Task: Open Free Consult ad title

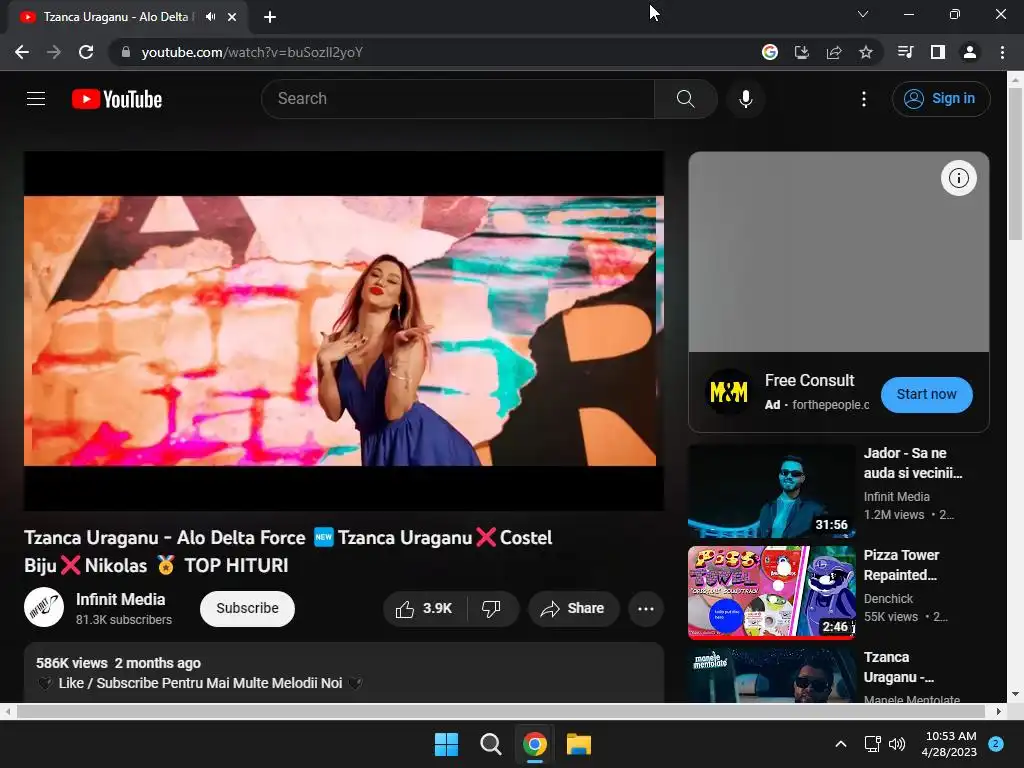Action: point(809,380)
